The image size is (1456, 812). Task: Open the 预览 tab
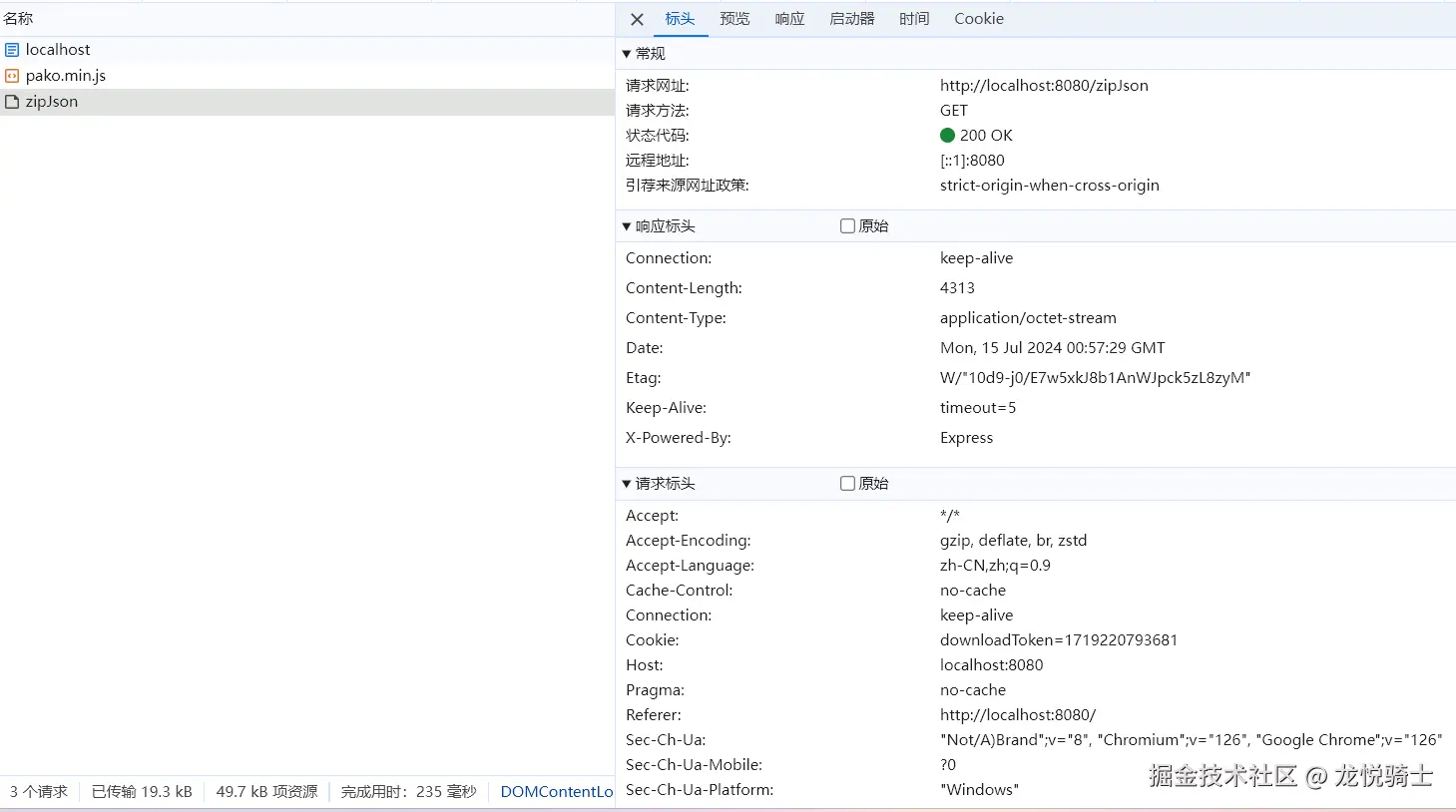pyautogui.click(x=734, y=19)
